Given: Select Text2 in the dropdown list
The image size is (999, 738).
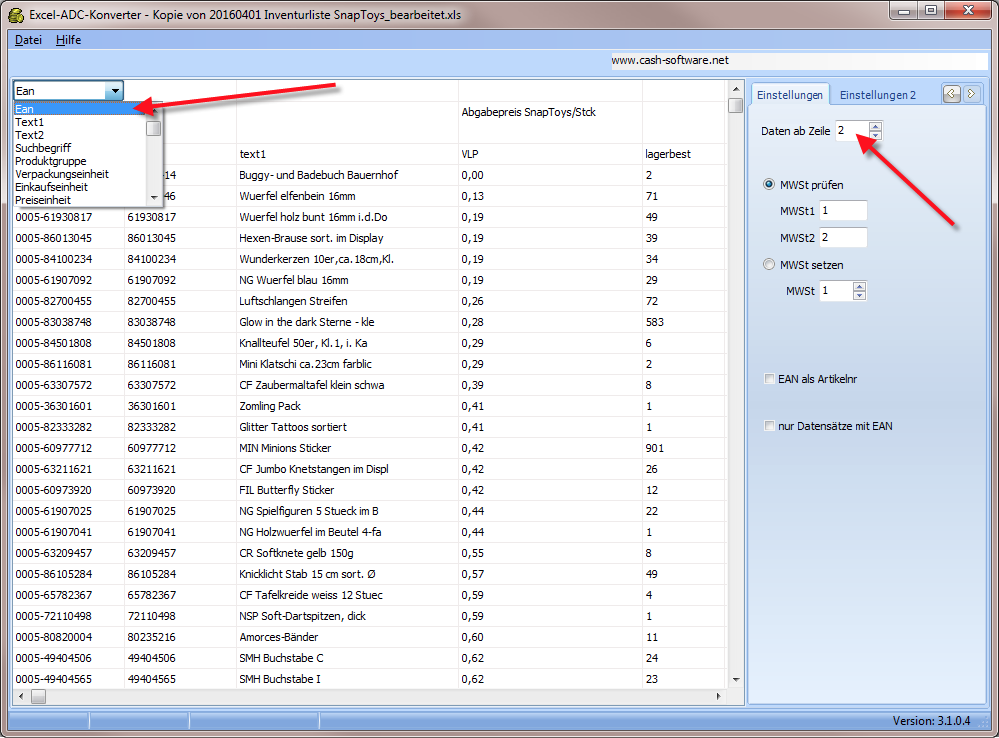Looking at the screenshot, I should [80, 135].
